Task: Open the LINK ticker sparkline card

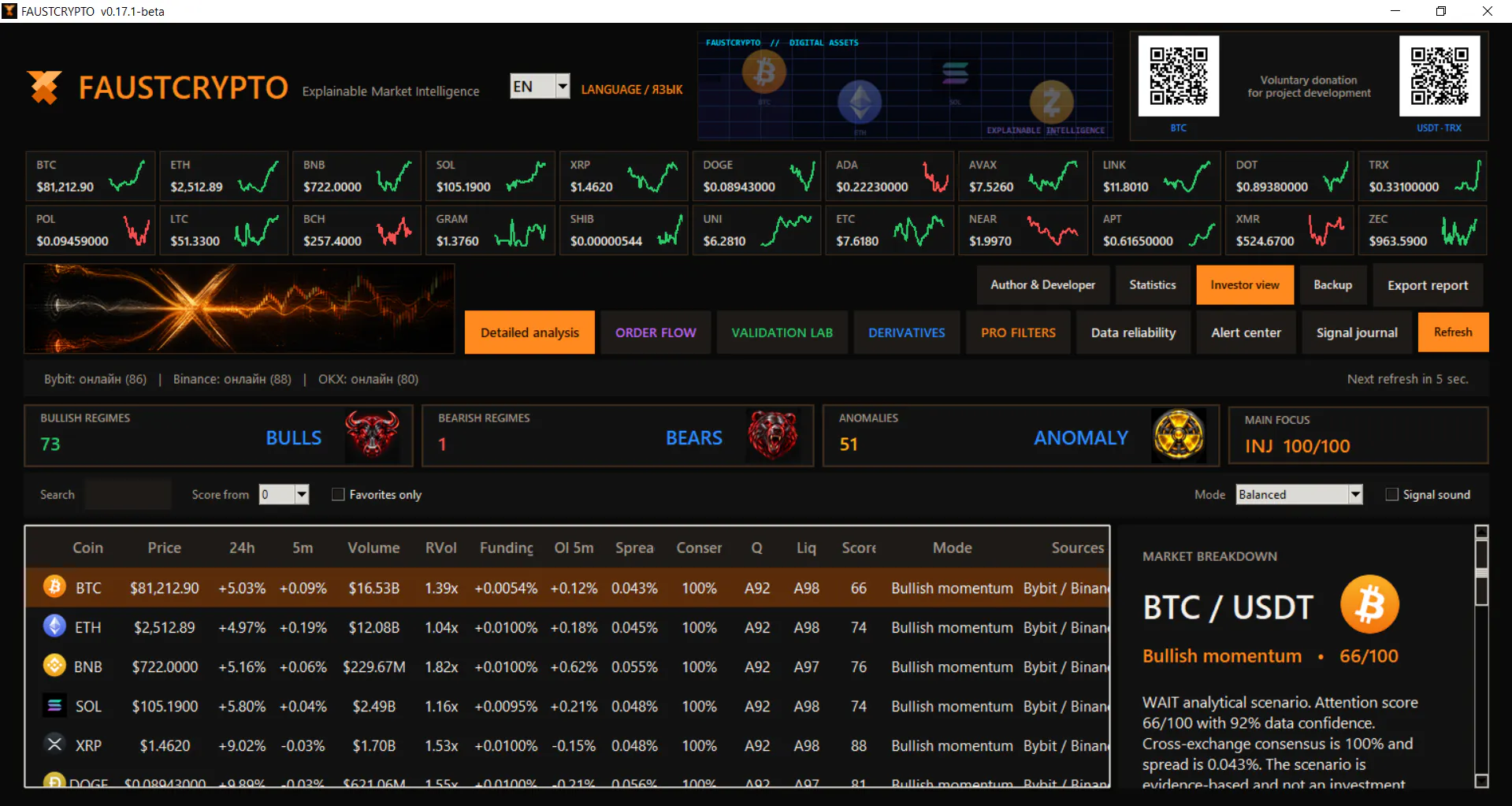Action: 1156,176
